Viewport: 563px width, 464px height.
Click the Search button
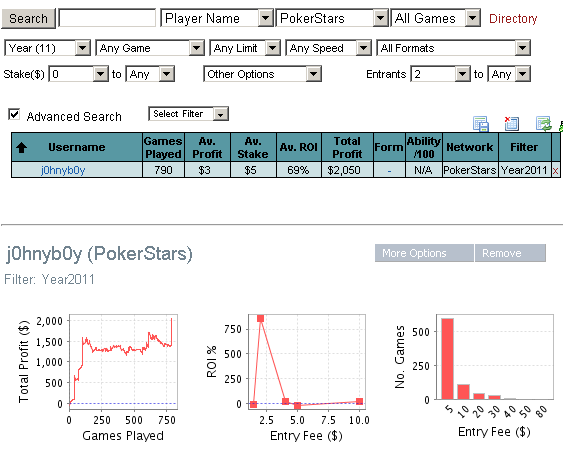[x=28, y=18]
